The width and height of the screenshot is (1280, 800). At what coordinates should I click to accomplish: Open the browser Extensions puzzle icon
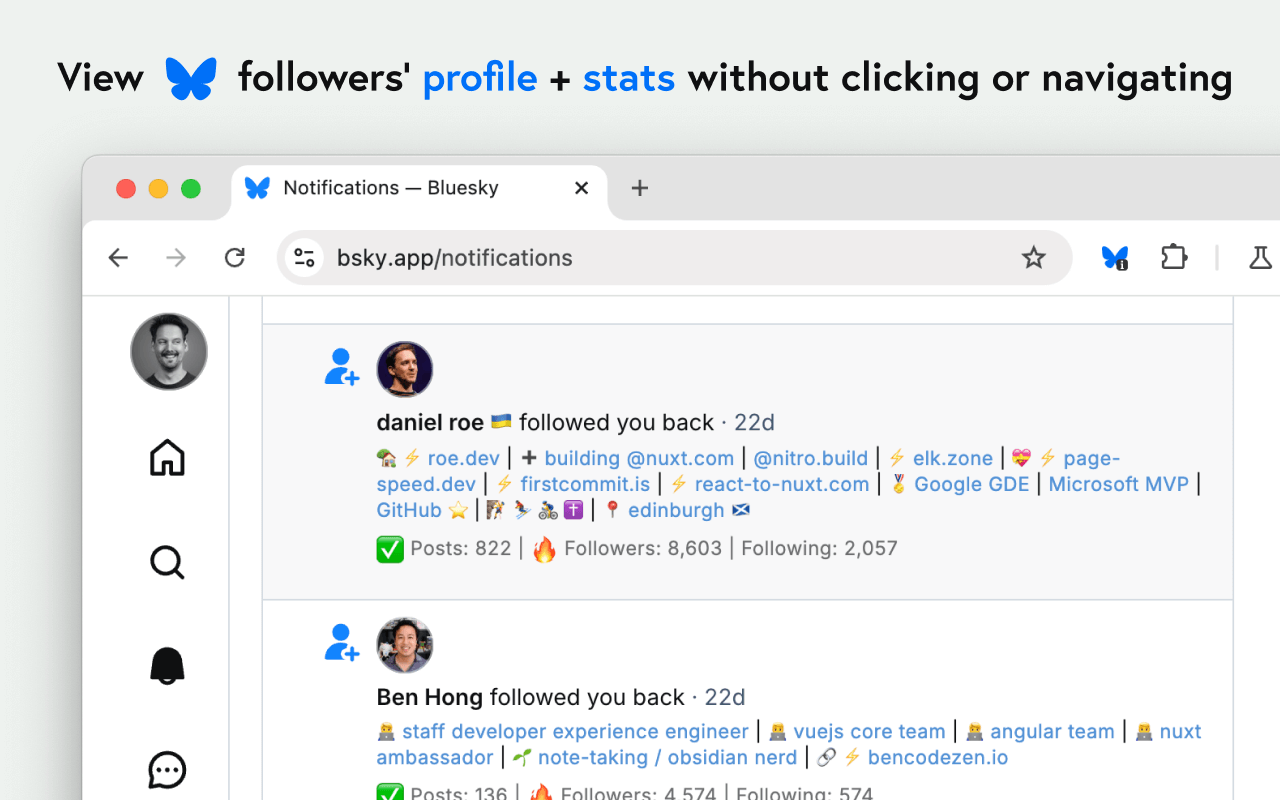[1174, 258]
